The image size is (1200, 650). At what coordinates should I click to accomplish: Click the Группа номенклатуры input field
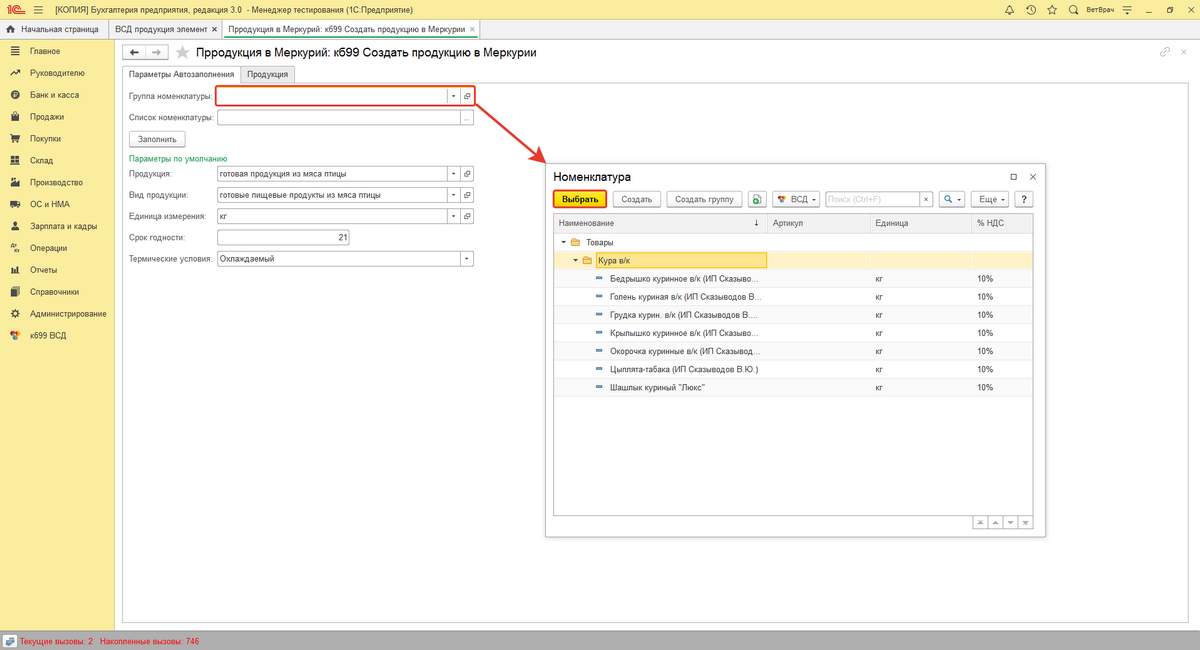click(x=332, y=96)
